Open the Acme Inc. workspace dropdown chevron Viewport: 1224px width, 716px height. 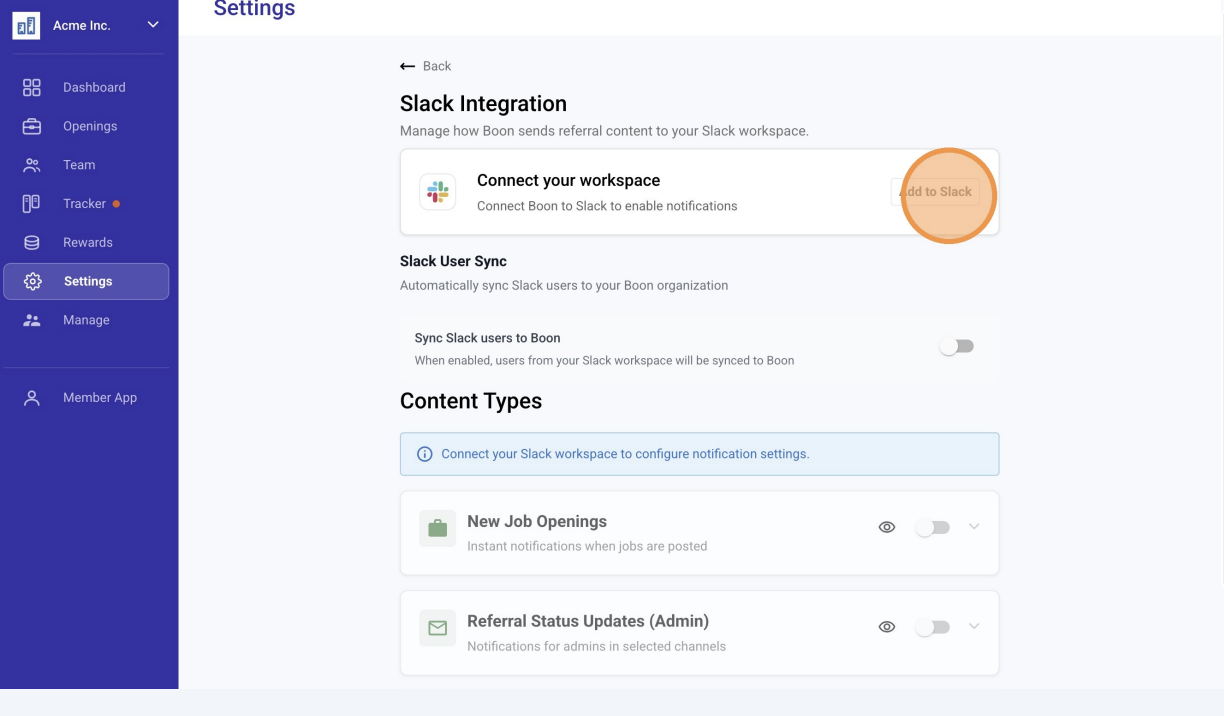click(153, 25)
